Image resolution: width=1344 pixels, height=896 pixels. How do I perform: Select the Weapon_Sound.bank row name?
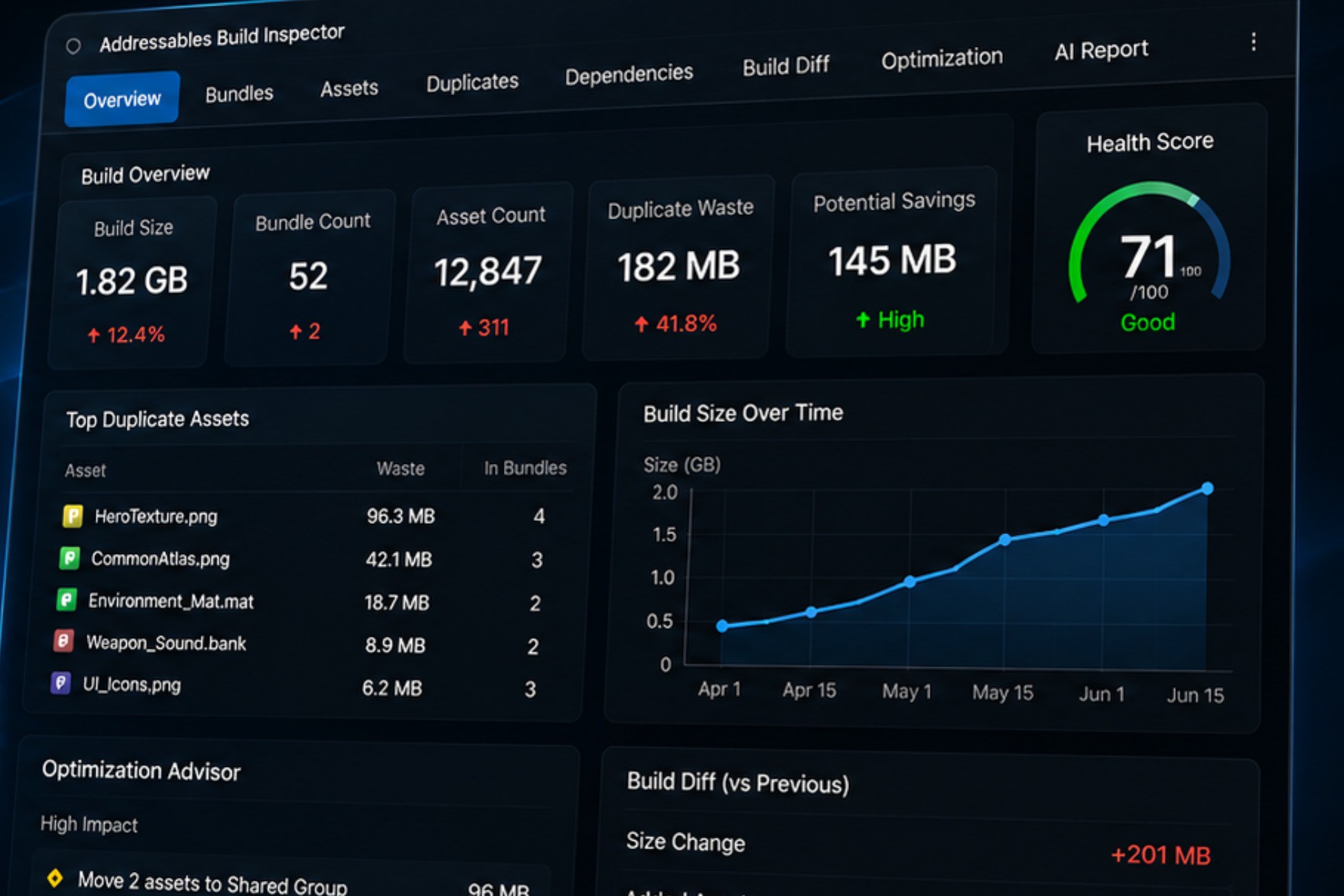coord(166,643)
